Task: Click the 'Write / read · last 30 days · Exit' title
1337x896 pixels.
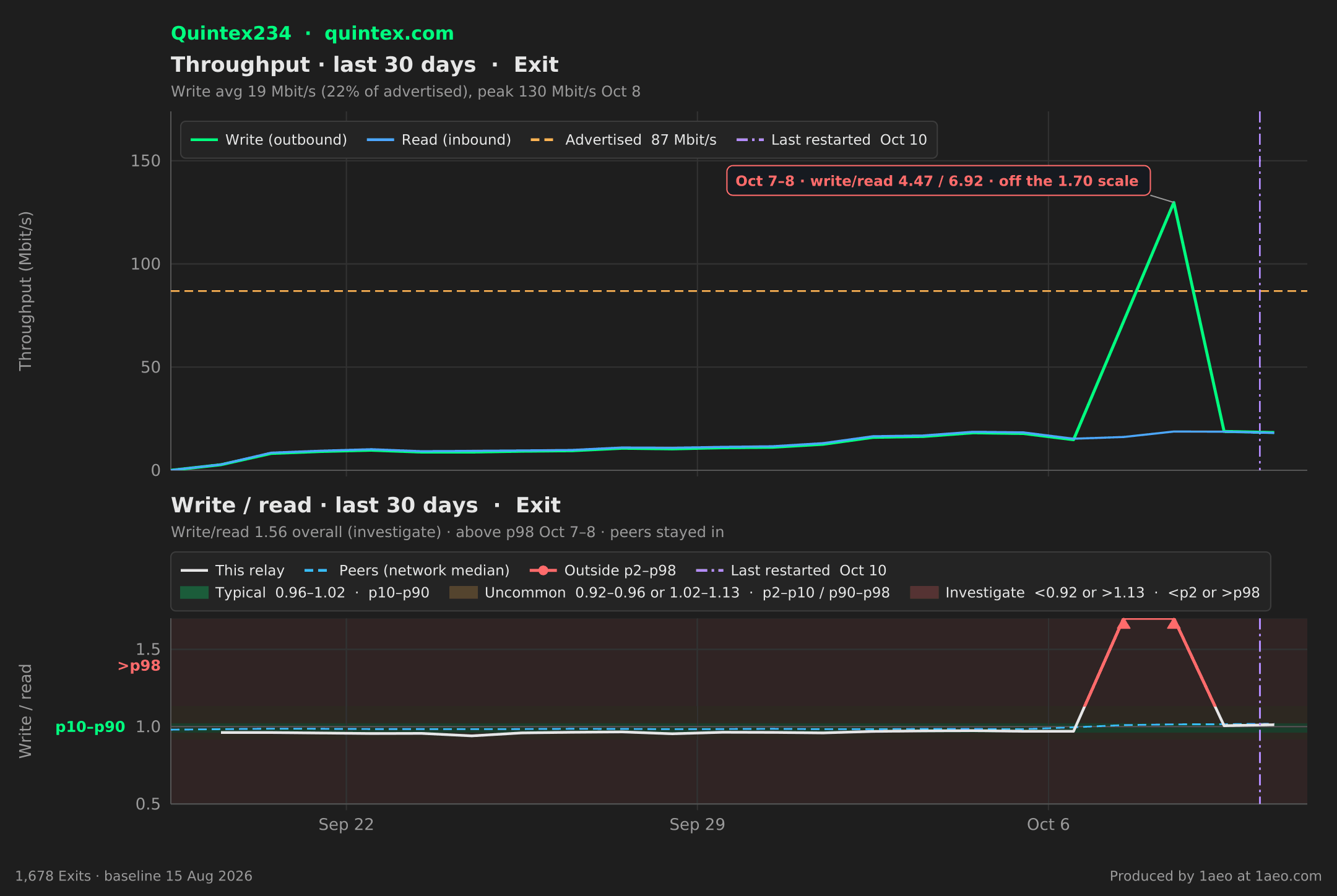Action: pos(365,506)
